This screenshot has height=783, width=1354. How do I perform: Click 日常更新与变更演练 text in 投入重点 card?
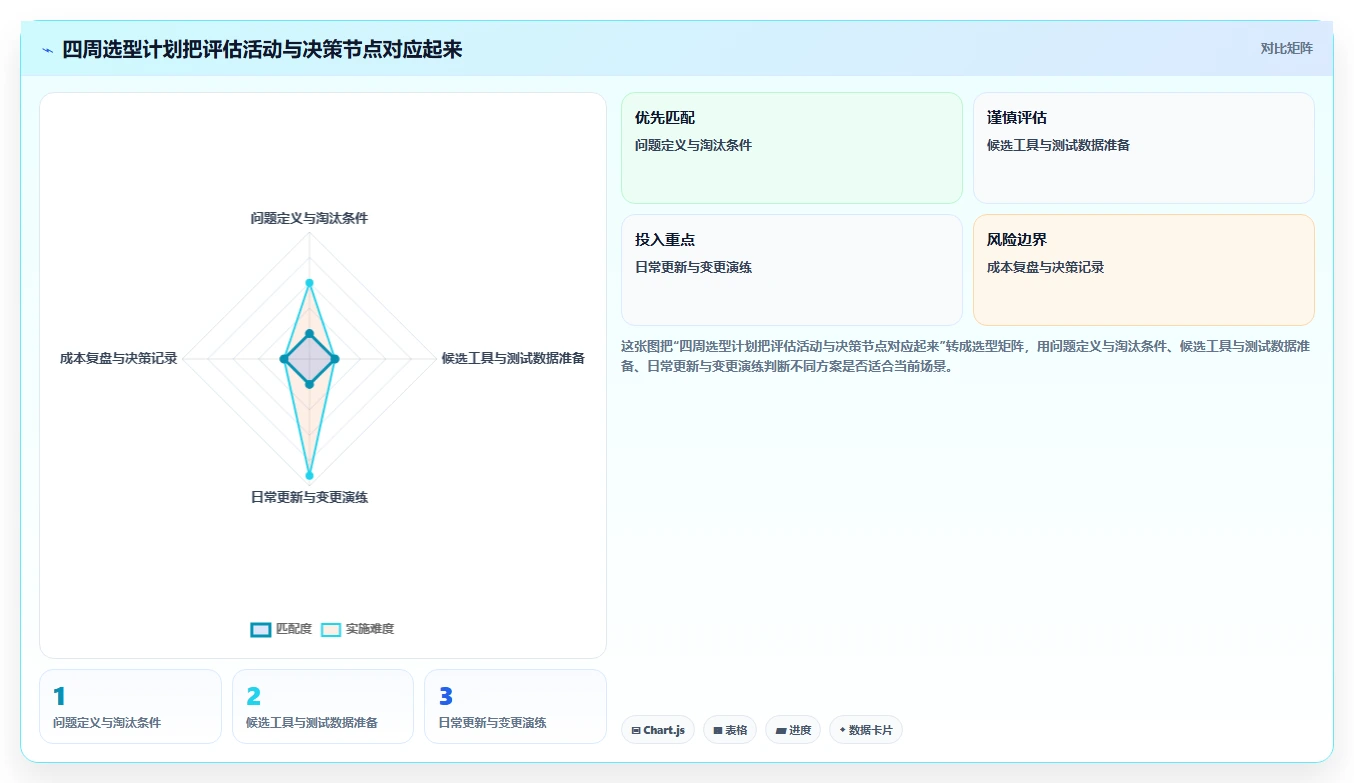(693, 267)
